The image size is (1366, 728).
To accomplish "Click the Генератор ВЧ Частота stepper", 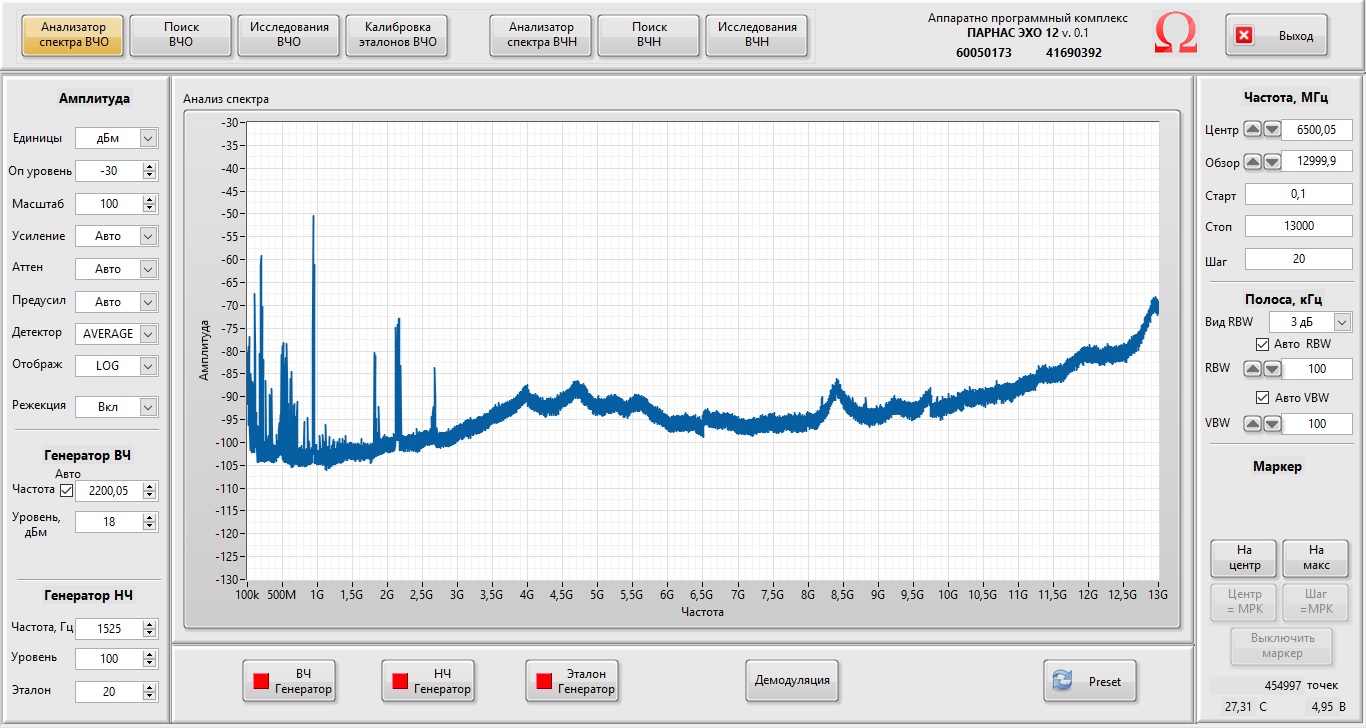I will (150, 491).
